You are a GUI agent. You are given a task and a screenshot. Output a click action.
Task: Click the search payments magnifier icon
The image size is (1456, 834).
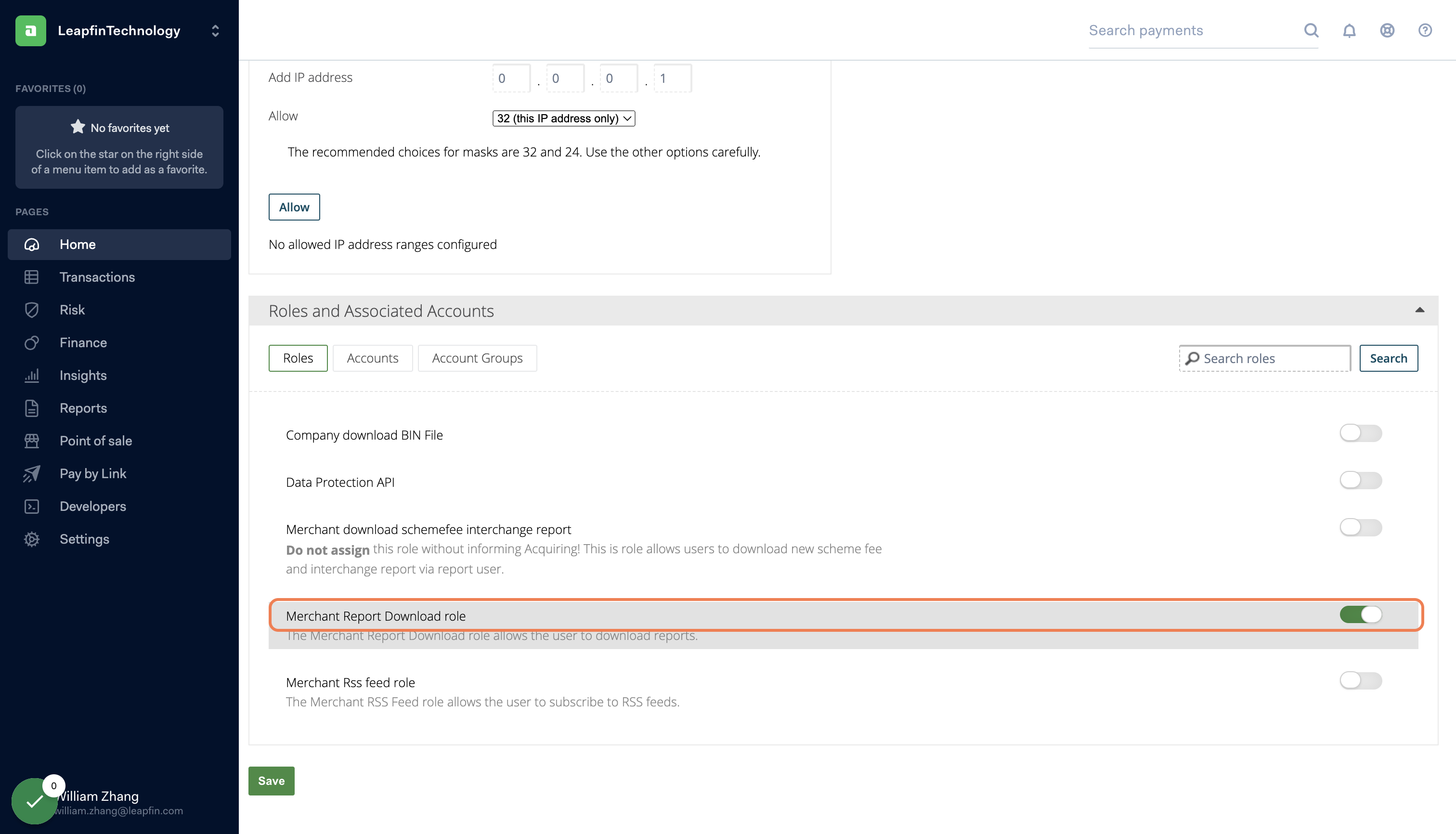click(x=1311, y=30)
